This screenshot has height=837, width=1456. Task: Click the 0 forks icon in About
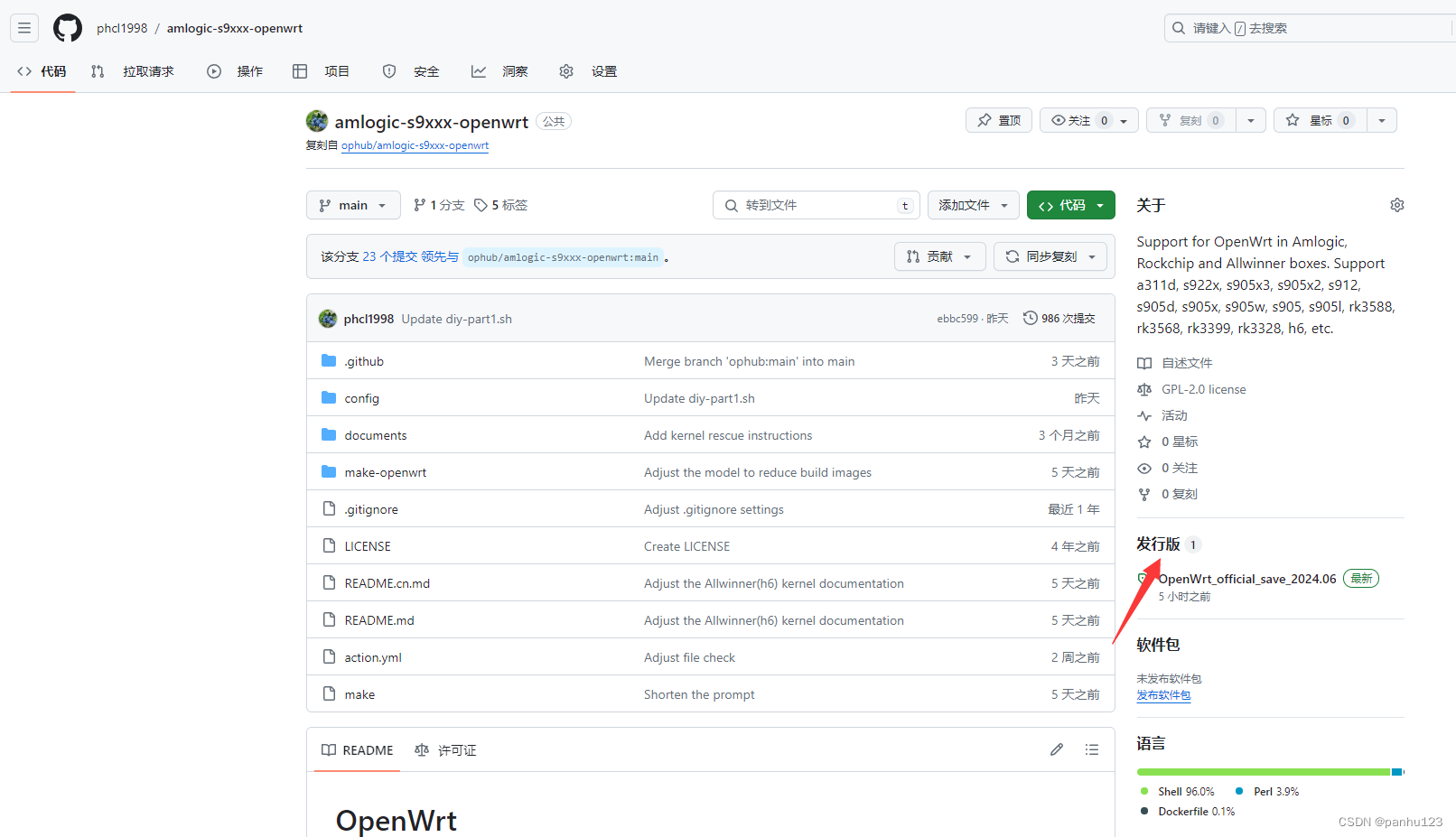[1144, 494]
